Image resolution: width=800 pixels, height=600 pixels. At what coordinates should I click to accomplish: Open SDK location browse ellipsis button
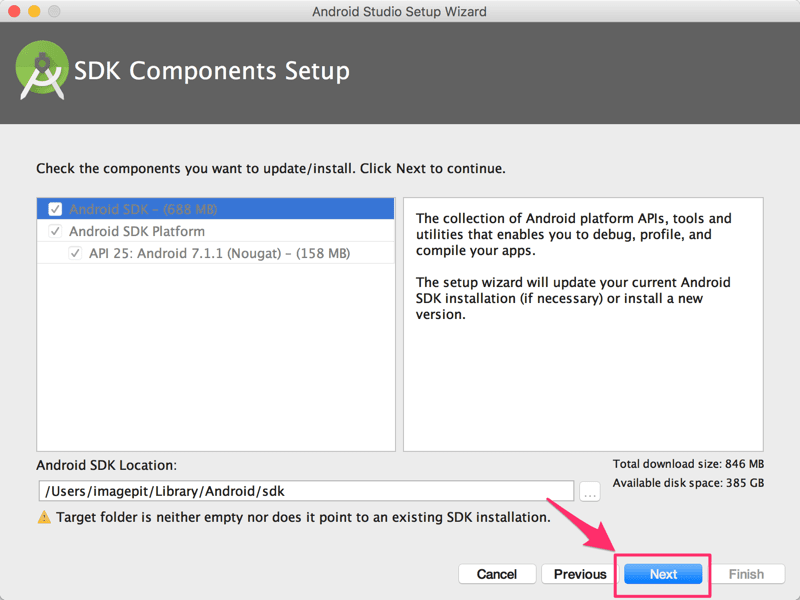coord(590,491)
